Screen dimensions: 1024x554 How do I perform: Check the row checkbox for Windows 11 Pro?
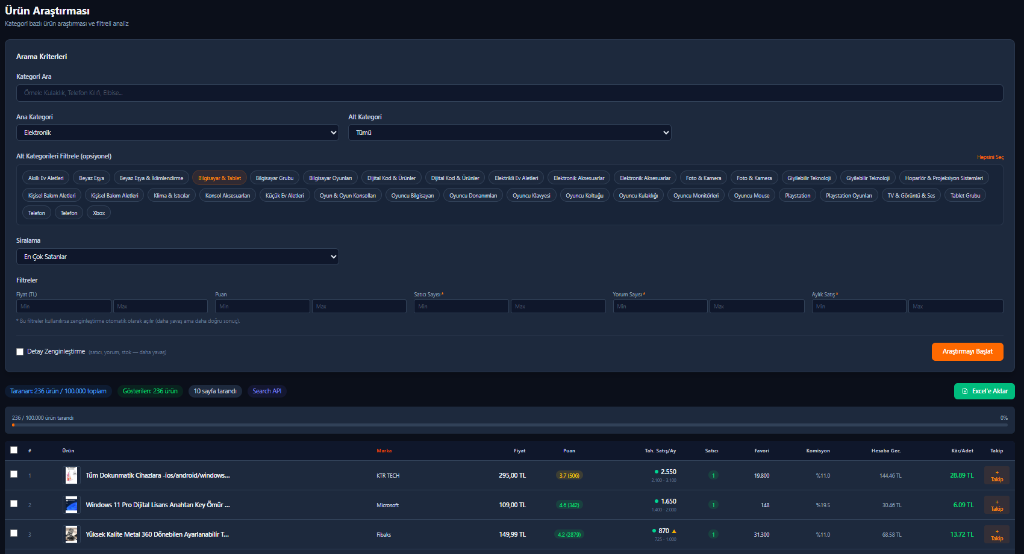(x=13, y=504)
